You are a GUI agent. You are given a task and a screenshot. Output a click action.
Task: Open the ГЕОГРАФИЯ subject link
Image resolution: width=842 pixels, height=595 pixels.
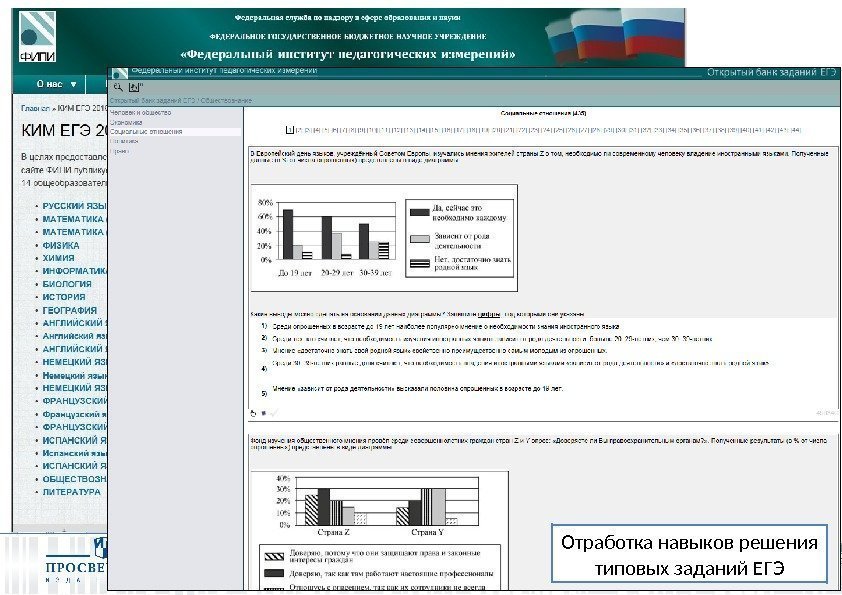point(69,310)
